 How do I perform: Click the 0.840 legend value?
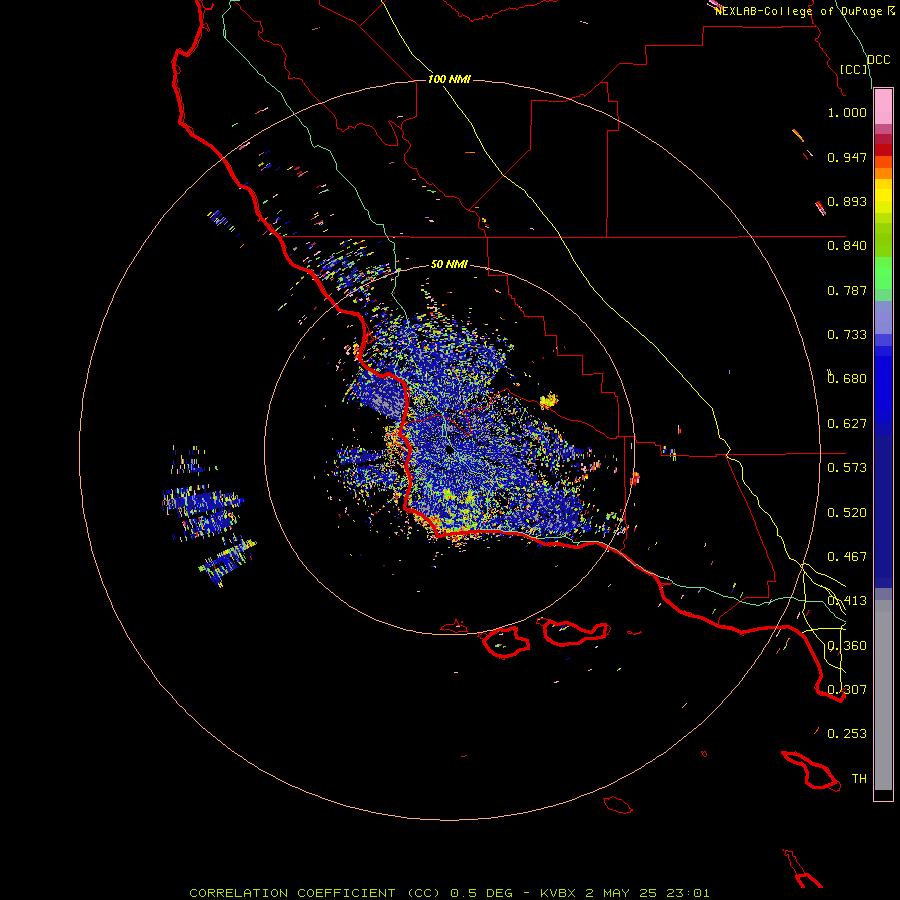click(847, 246)
